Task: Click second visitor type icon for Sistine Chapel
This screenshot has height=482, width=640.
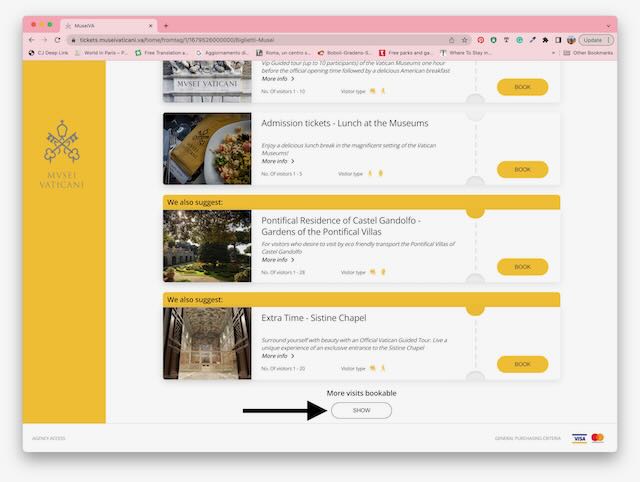Action: (383, 368)
